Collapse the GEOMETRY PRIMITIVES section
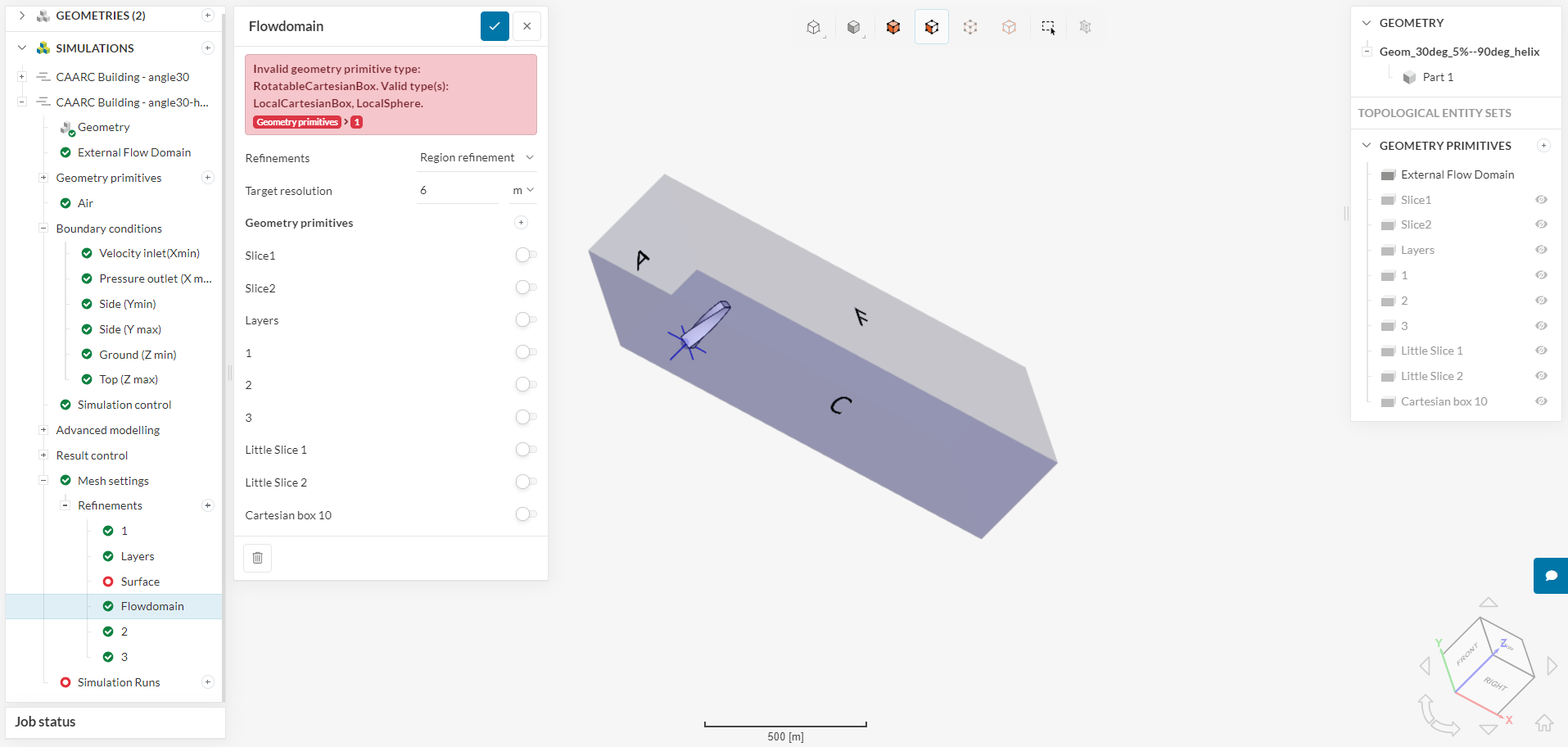The height and width of the screenshot is (747, 1568). coord(1367,146)
